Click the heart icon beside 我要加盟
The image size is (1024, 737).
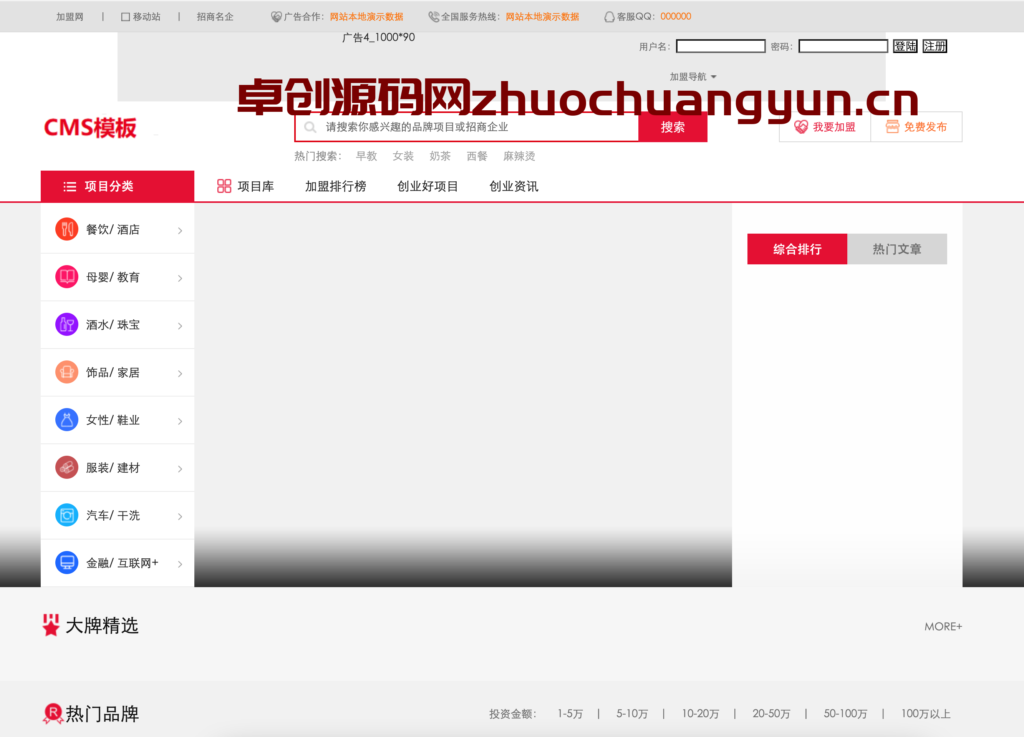pos(801,127)
